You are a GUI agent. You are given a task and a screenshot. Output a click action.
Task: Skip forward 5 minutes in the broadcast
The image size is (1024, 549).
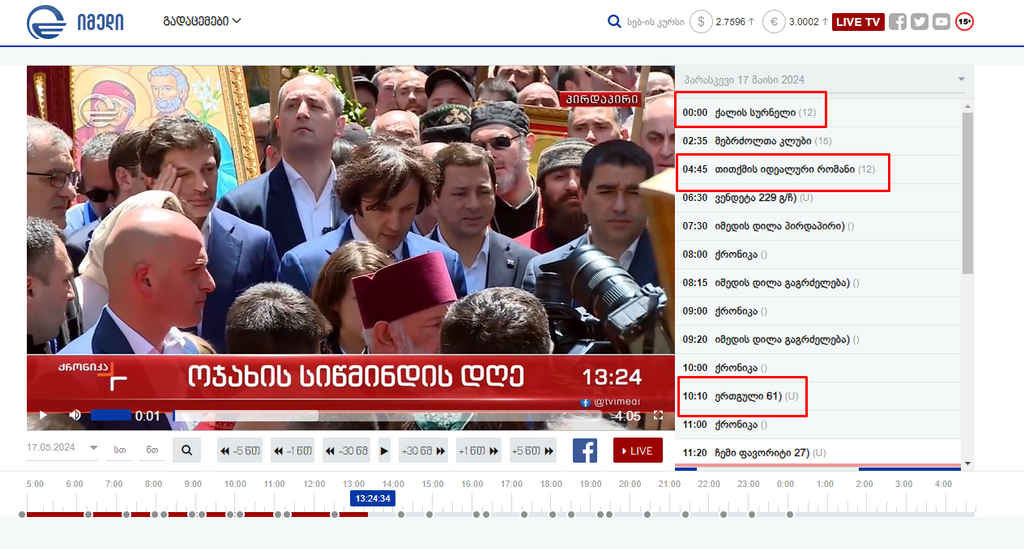533,450
